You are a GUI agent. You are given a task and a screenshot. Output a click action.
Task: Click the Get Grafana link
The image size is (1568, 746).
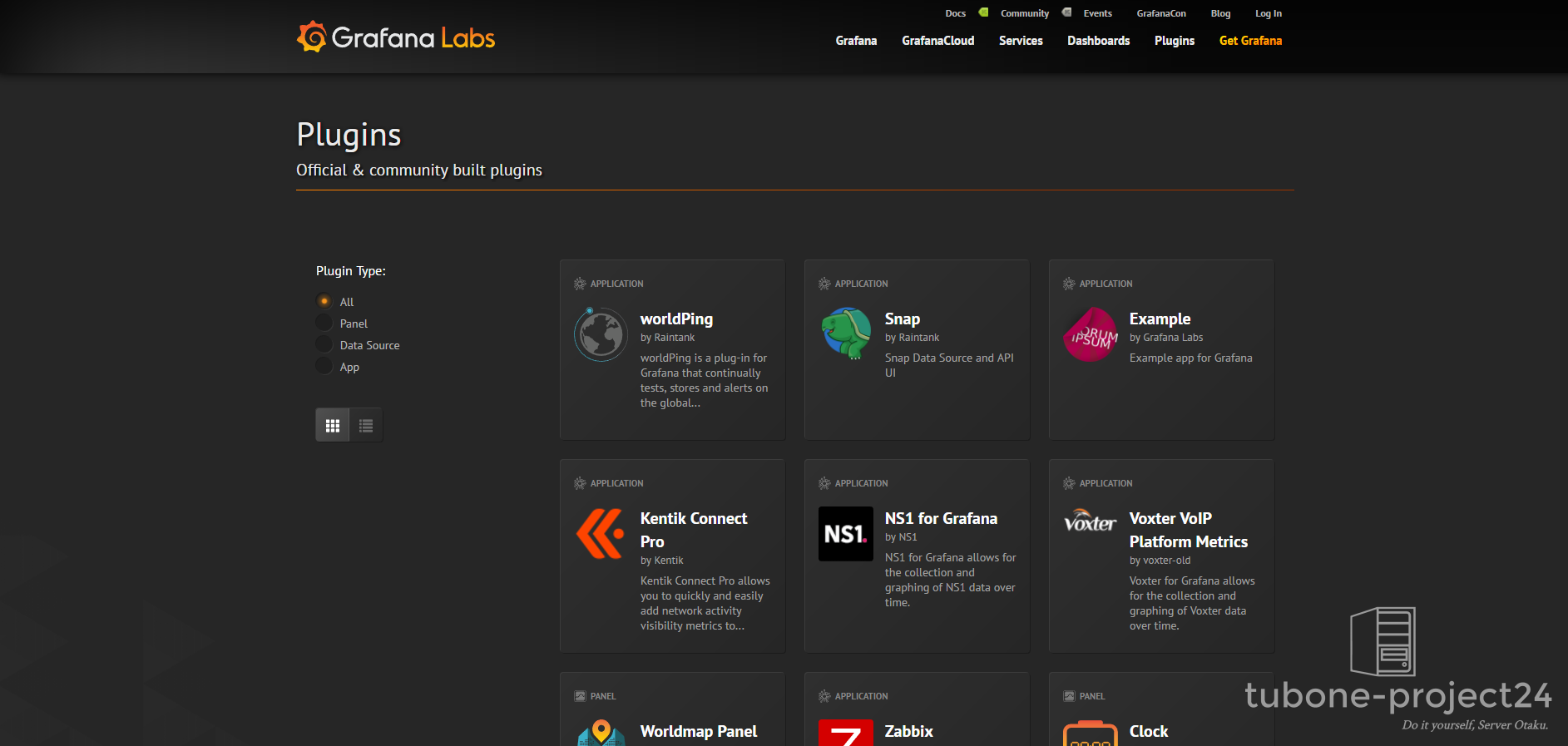click(x=1250, y=41)
